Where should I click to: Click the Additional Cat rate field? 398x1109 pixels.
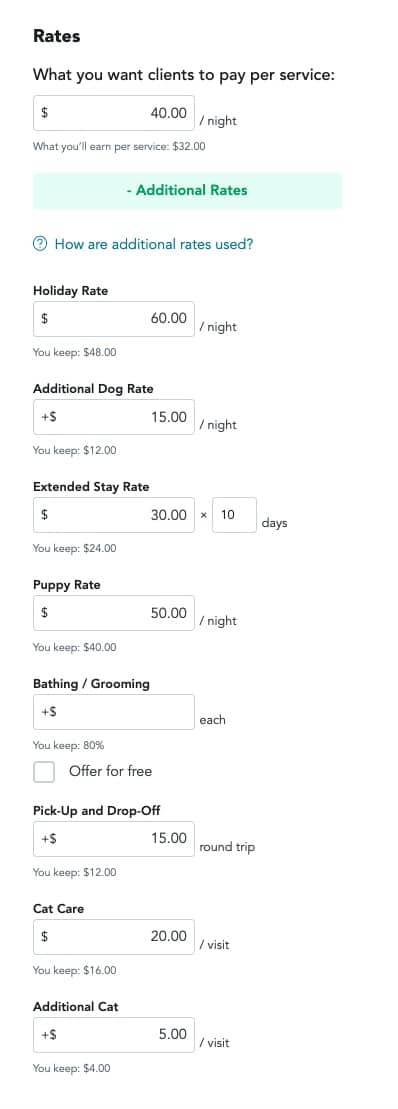114,1035
